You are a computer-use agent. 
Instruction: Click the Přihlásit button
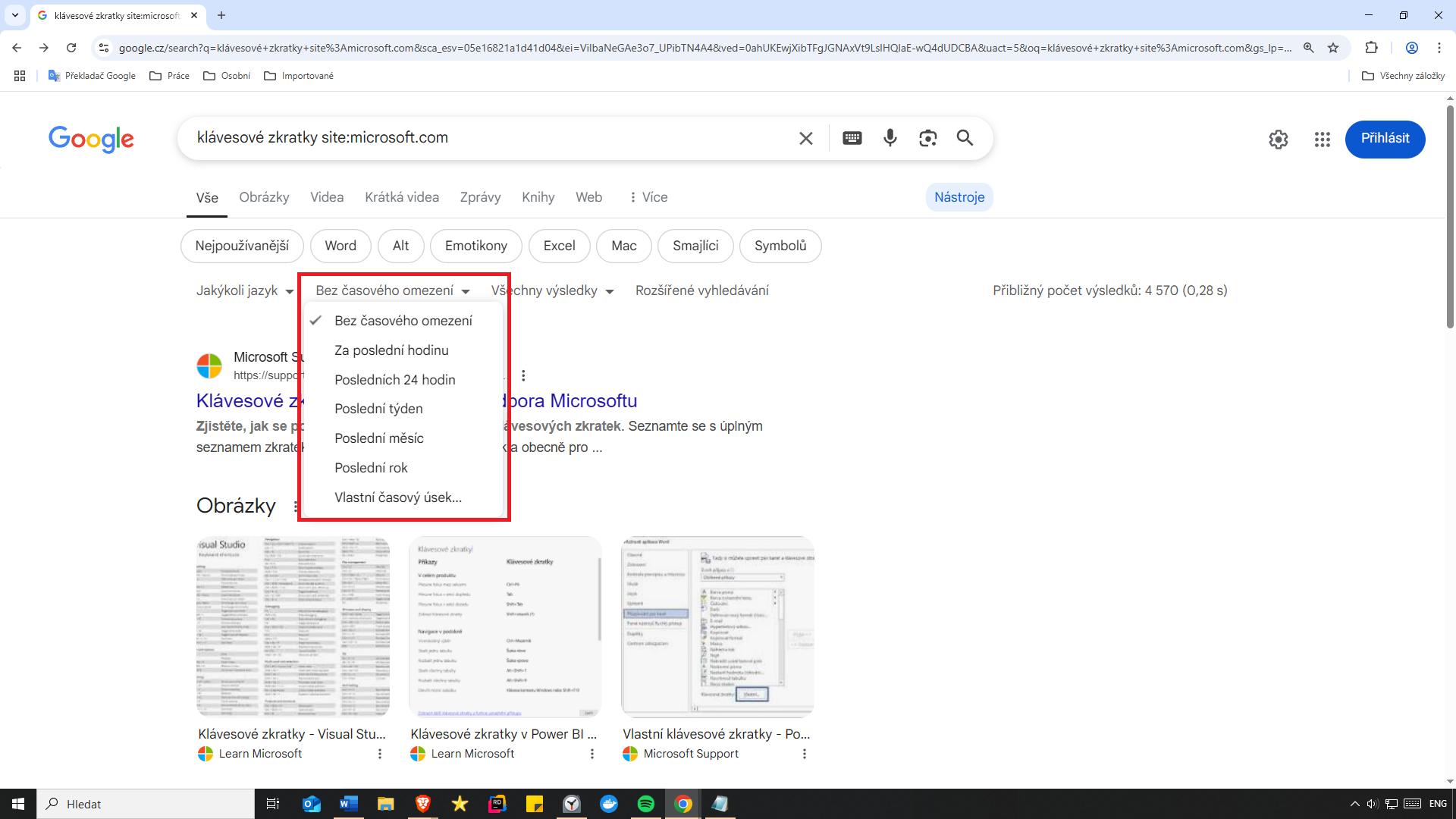1385,139
